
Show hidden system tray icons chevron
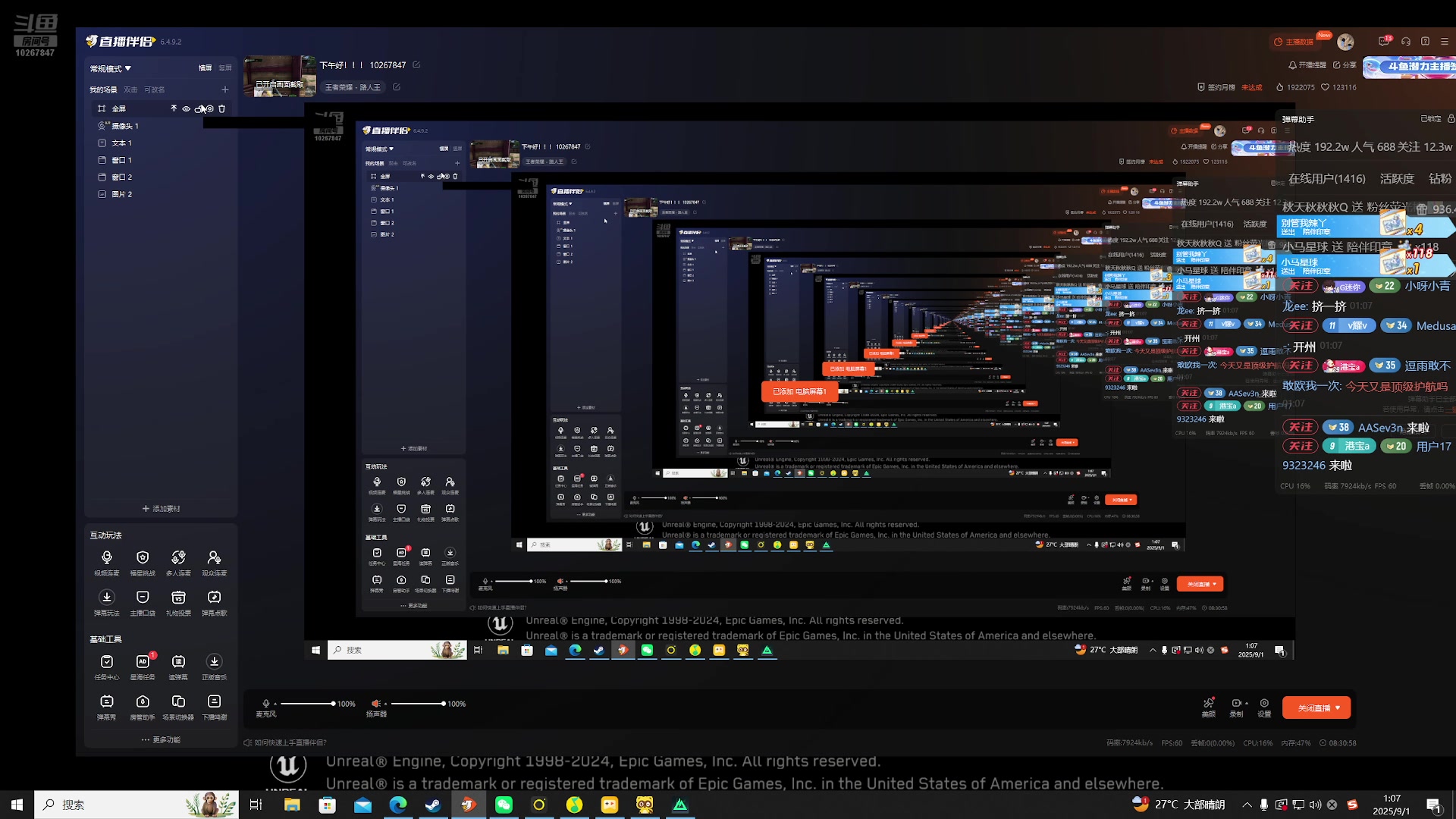tap(1247, 805)
